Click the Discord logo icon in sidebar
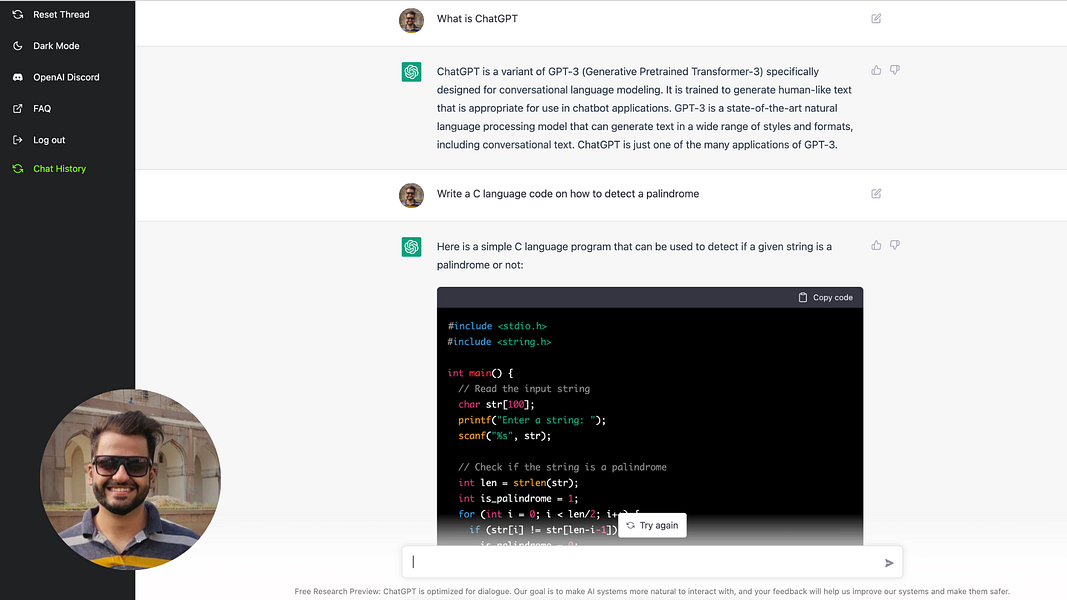Viewport: 1067px width, 600px height. pyautogui.click(x=18, y=77)
